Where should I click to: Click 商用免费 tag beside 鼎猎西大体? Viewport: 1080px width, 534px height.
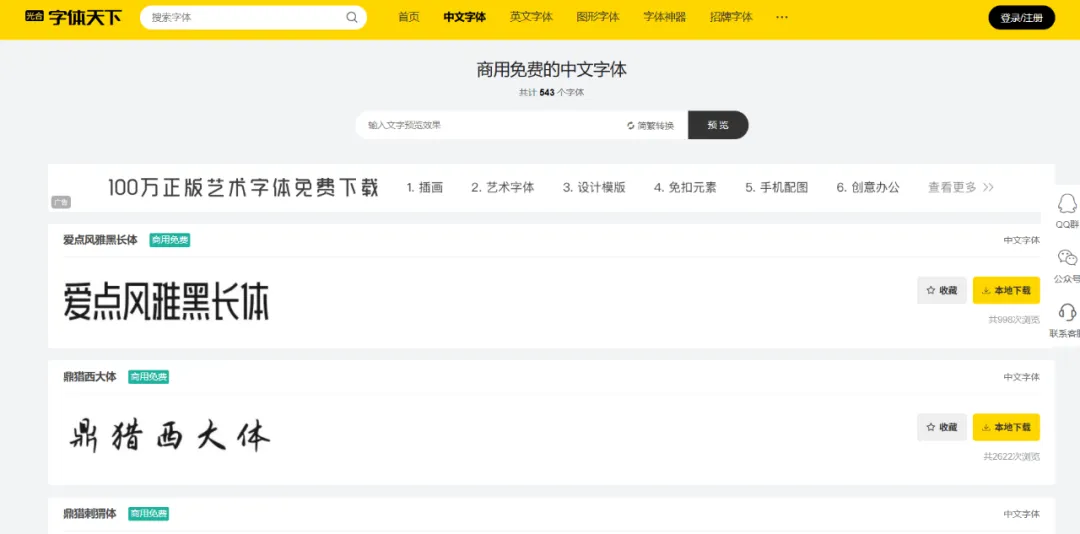148,377
